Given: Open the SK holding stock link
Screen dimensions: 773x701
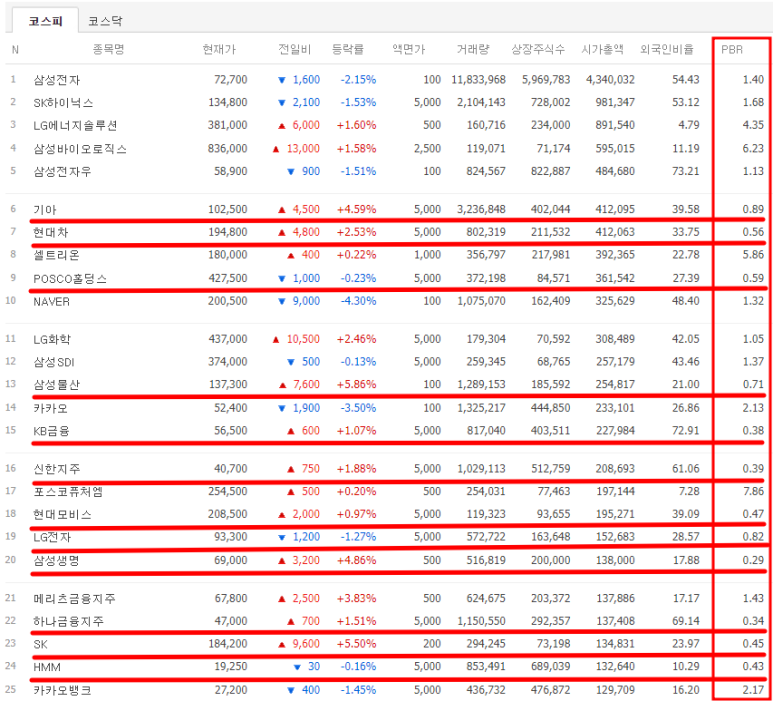Looking at the screenshot, I should (40, 644).
